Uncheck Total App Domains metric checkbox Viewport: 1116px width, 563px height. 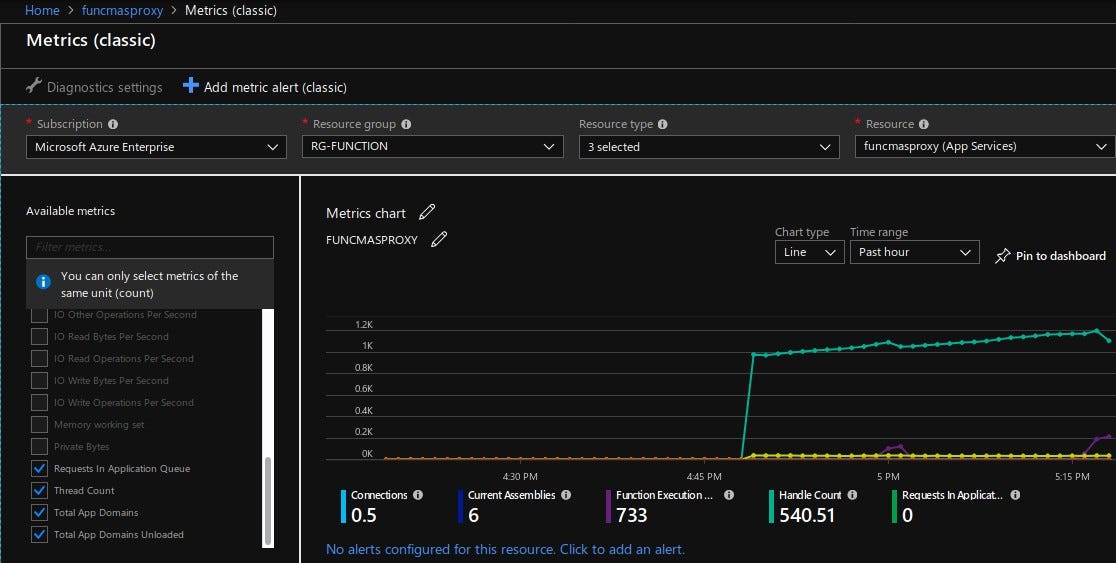tap(39, 512)
